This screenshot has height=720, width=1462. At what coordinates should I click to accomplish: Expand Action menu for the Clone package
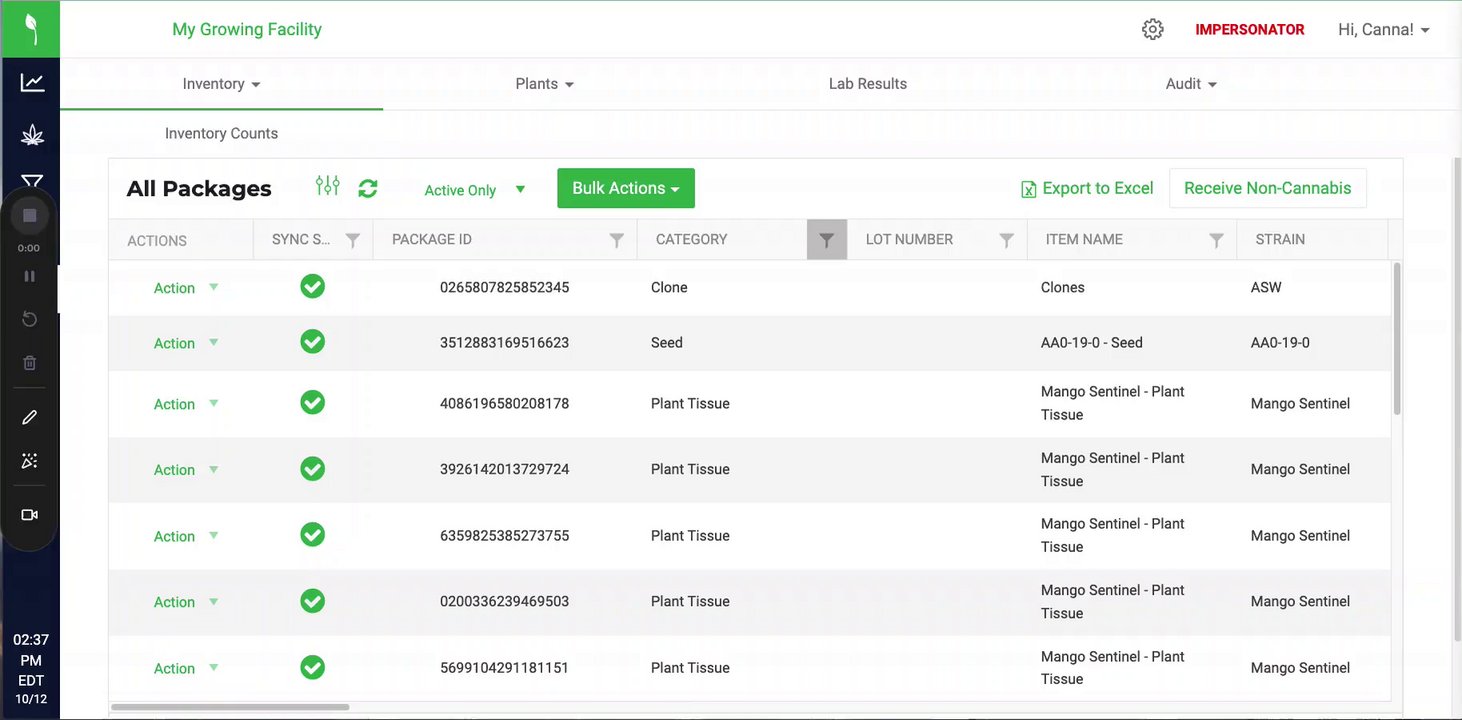[x=186, y=288]
